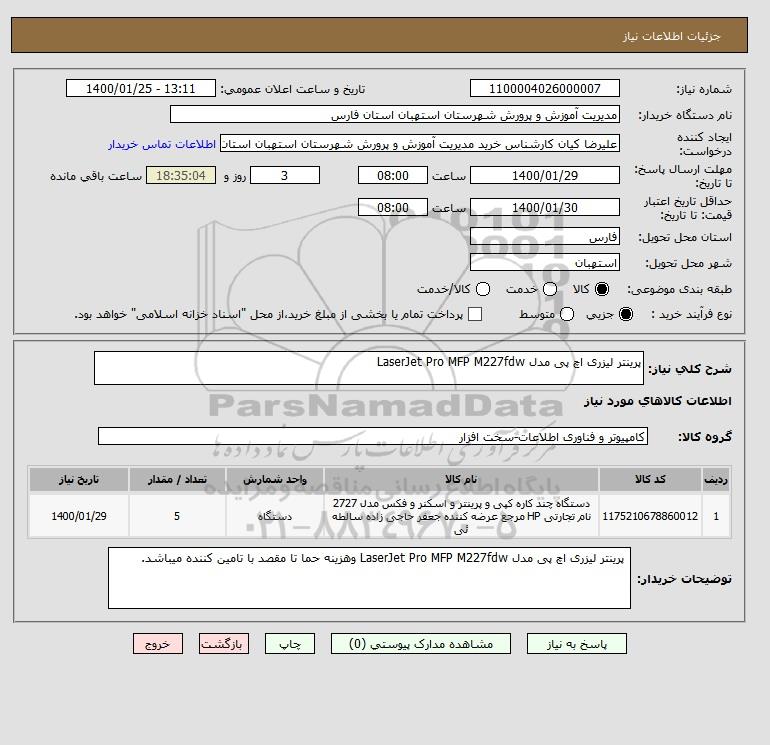Screen dimensions: 770x745
Task: Click remaining time countdown 18:35:04
Action: pos(181,175)
